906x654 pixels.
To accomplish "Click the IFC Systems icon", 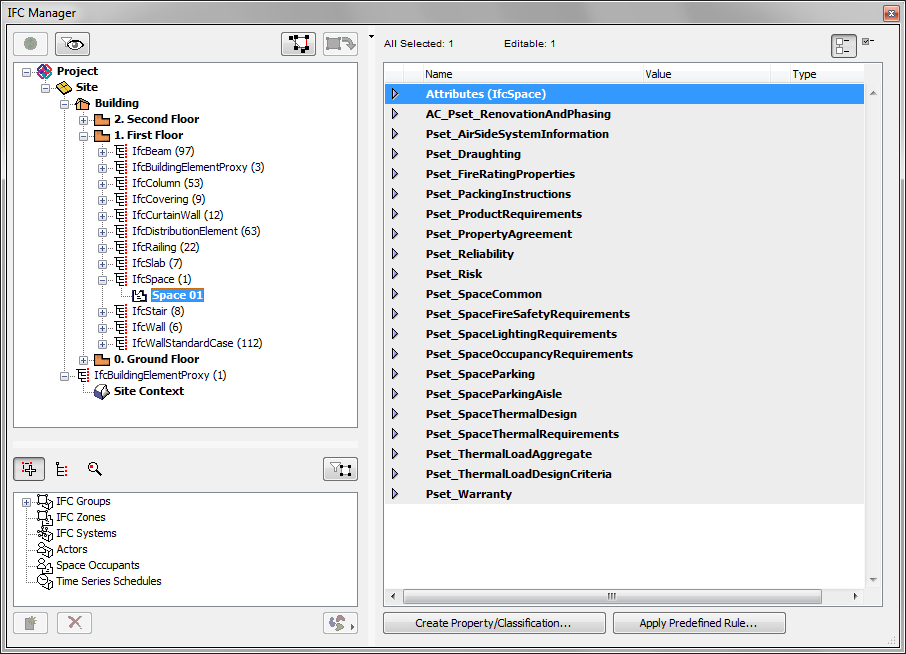I will pos(44,534).
